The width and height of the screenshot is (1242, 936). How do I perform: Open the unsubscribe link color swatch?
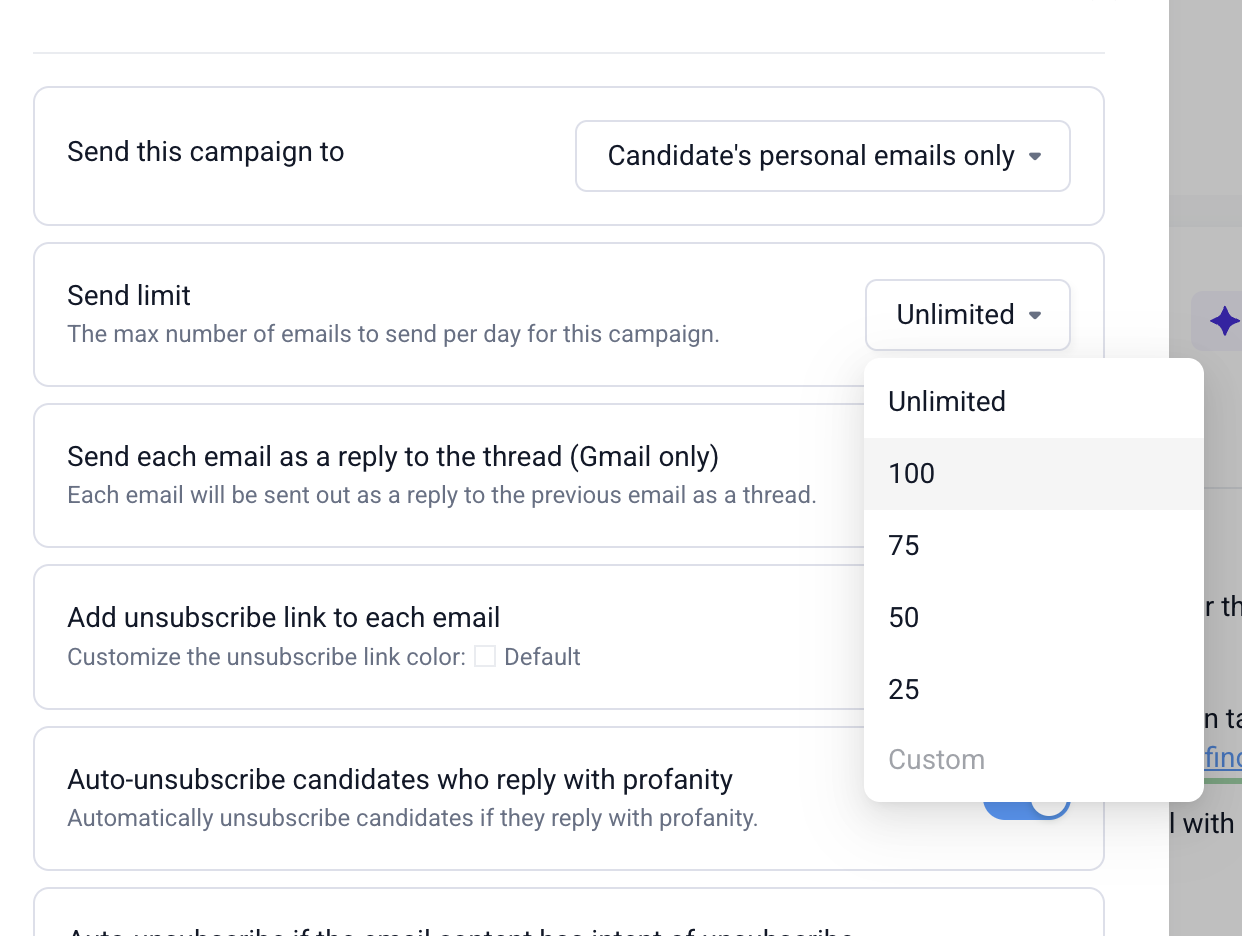[x=485, y=657]
